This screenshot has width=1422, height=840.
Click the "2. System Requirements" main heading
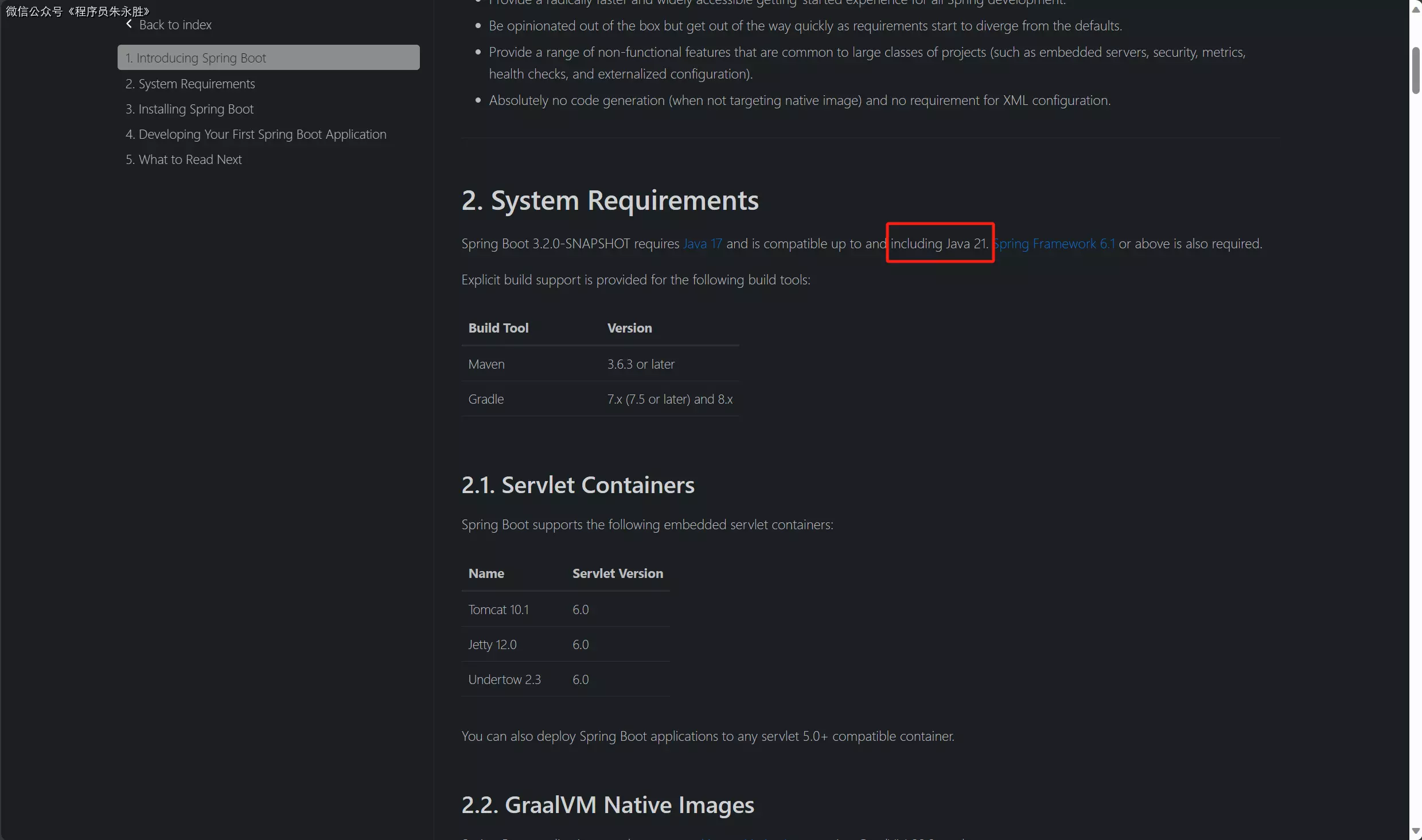tap(610, 201)
